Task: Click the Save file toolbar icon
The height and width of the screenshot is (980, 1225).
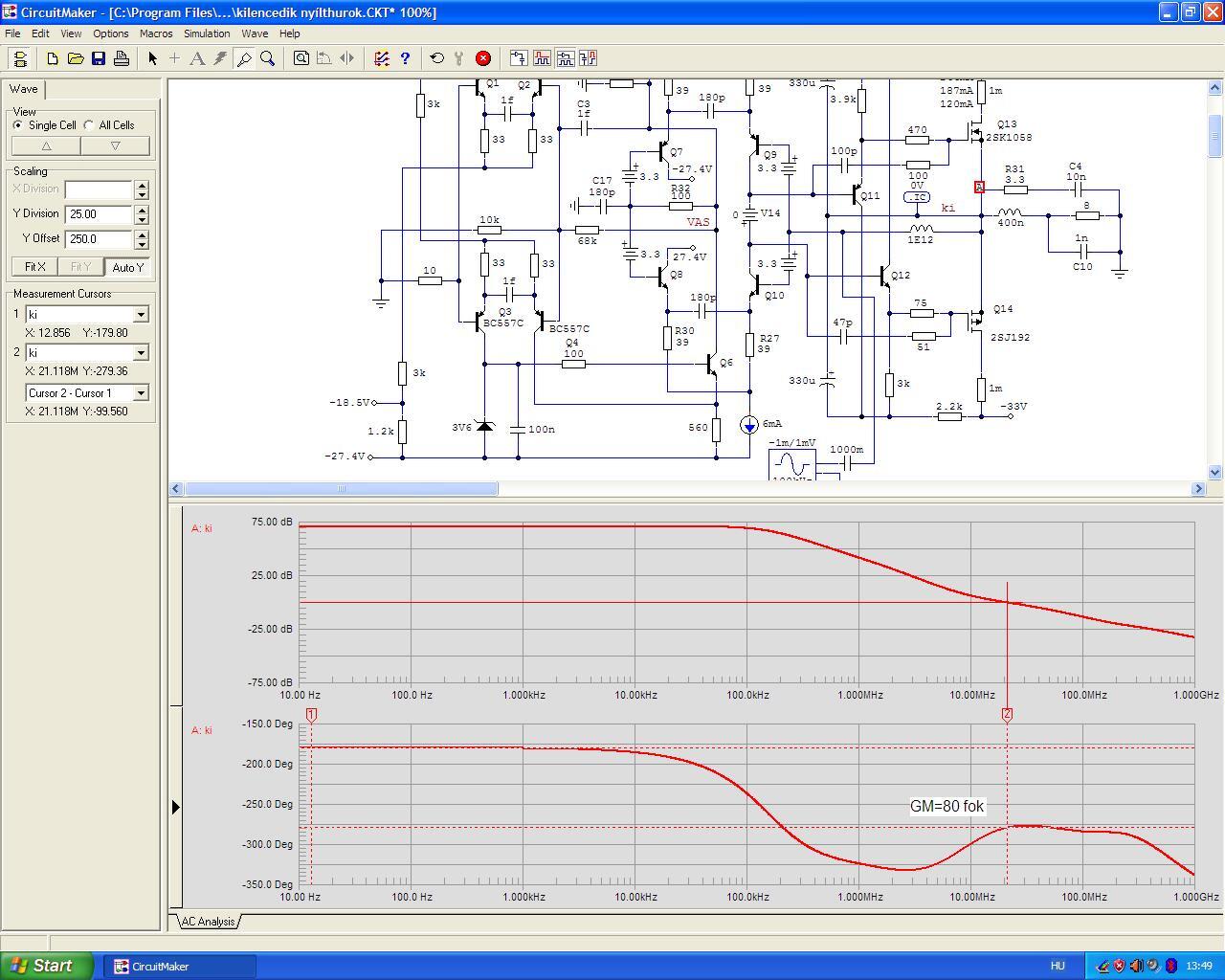Action: point(99,58)
